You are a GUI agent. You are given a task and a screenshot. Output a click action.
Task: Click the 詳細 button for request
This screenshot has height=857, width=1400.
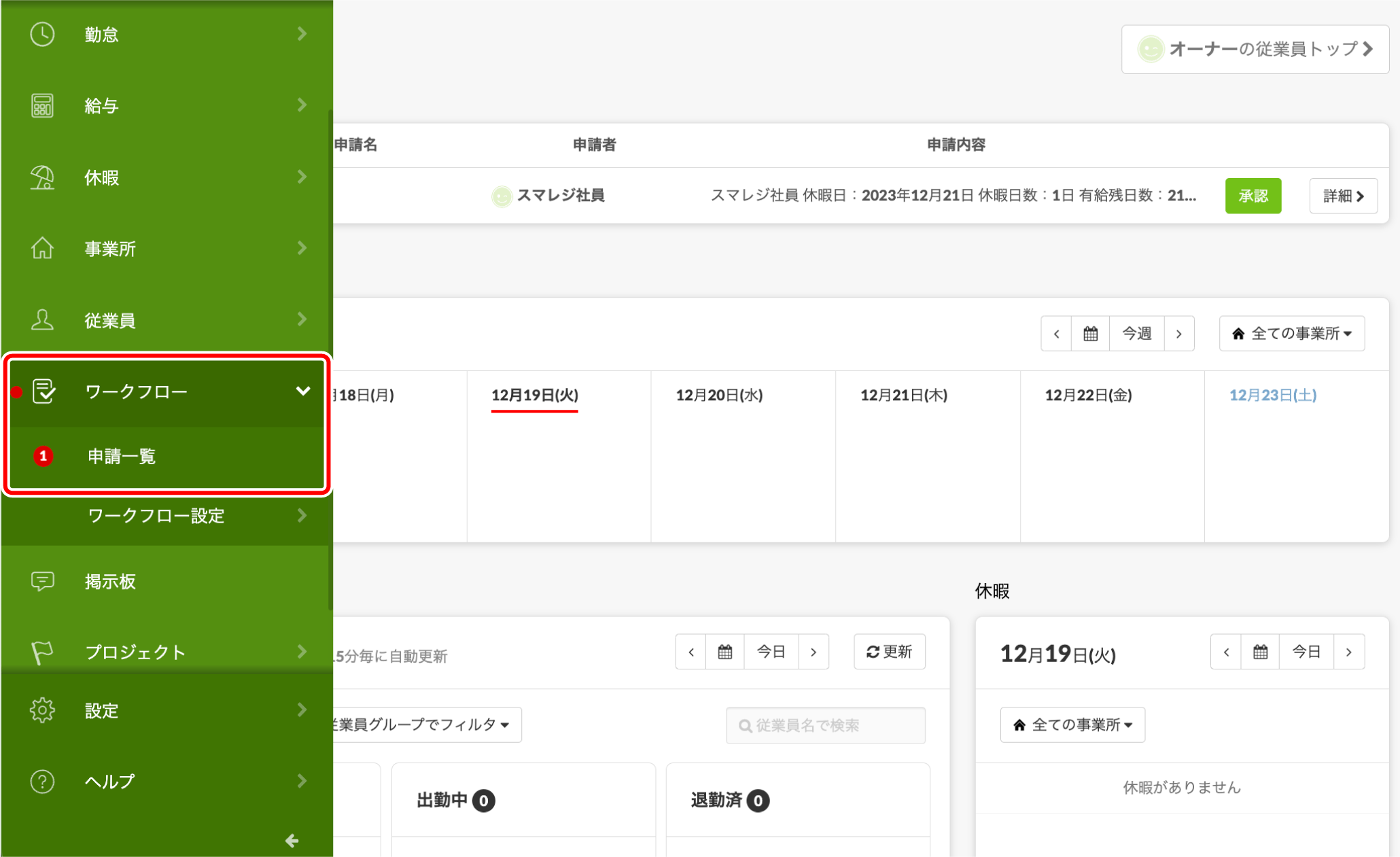click(1343, 196)
